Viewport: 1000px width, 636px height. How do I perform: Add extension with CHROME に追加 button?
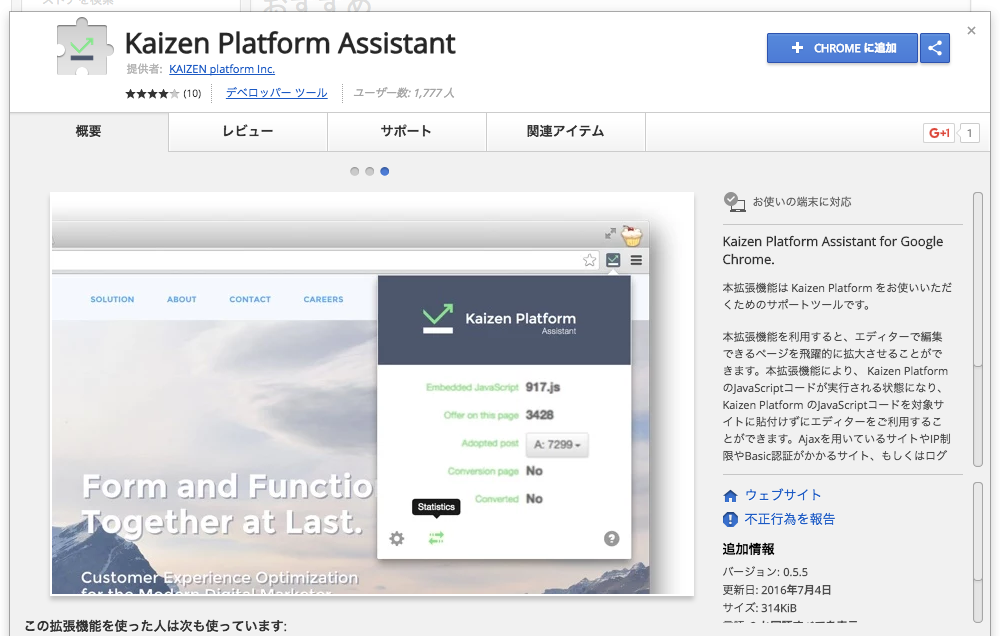click(x=842, y=48)
